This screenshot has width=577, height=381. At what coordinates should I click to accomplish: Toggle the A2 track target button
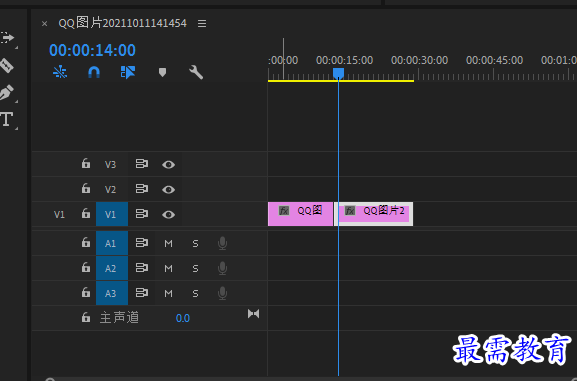(112, 268)
